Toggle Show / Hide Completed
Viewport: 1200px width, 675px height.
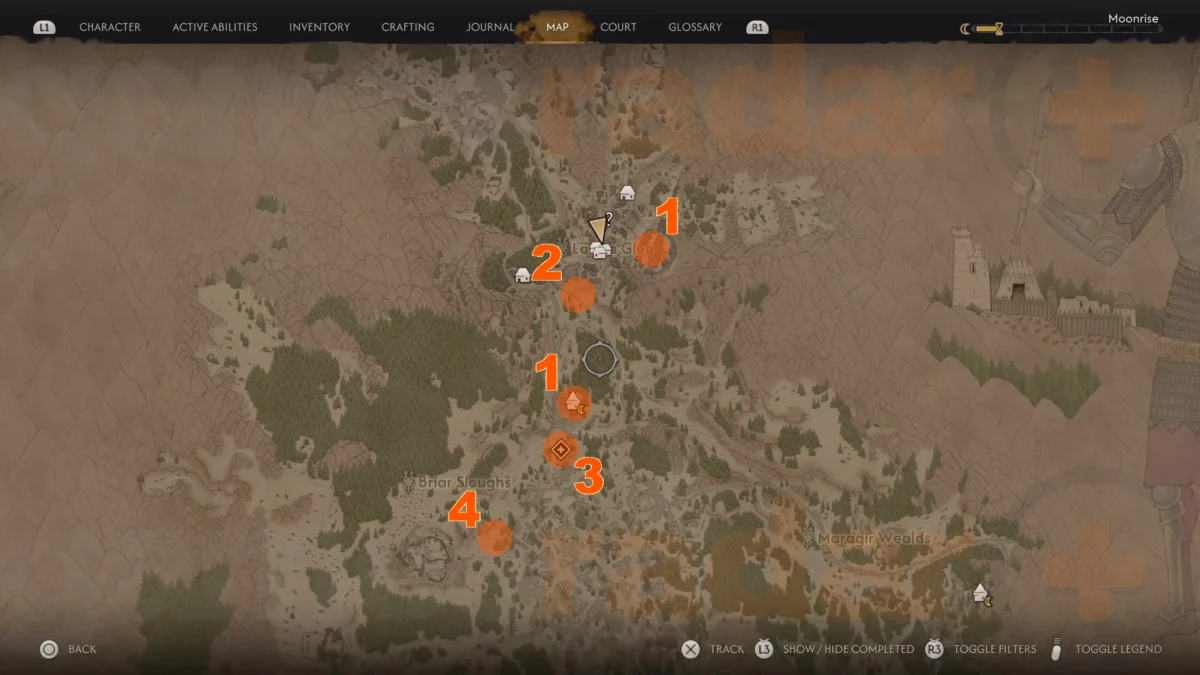click(848, 649)
